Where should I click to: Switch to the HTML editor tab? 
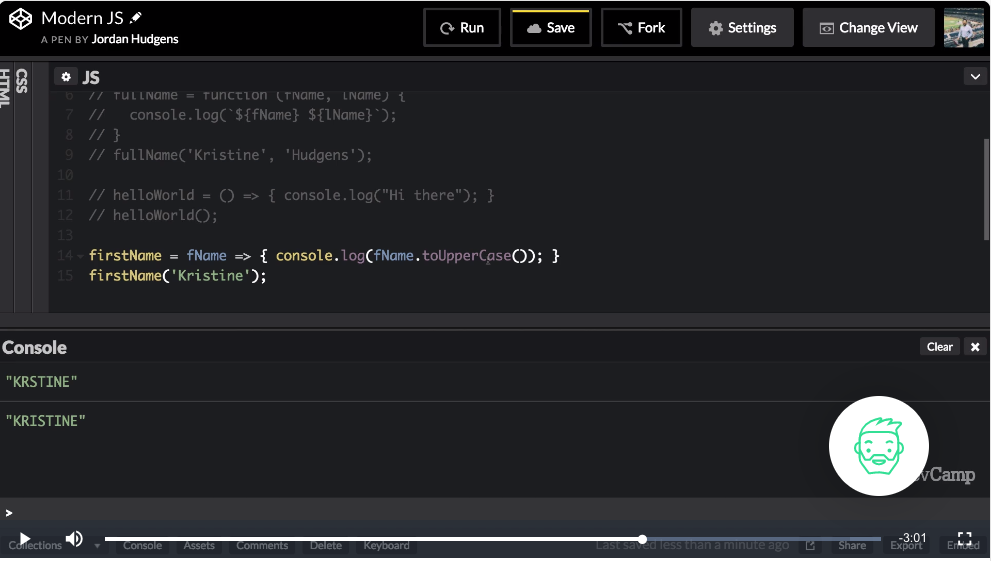6,88
